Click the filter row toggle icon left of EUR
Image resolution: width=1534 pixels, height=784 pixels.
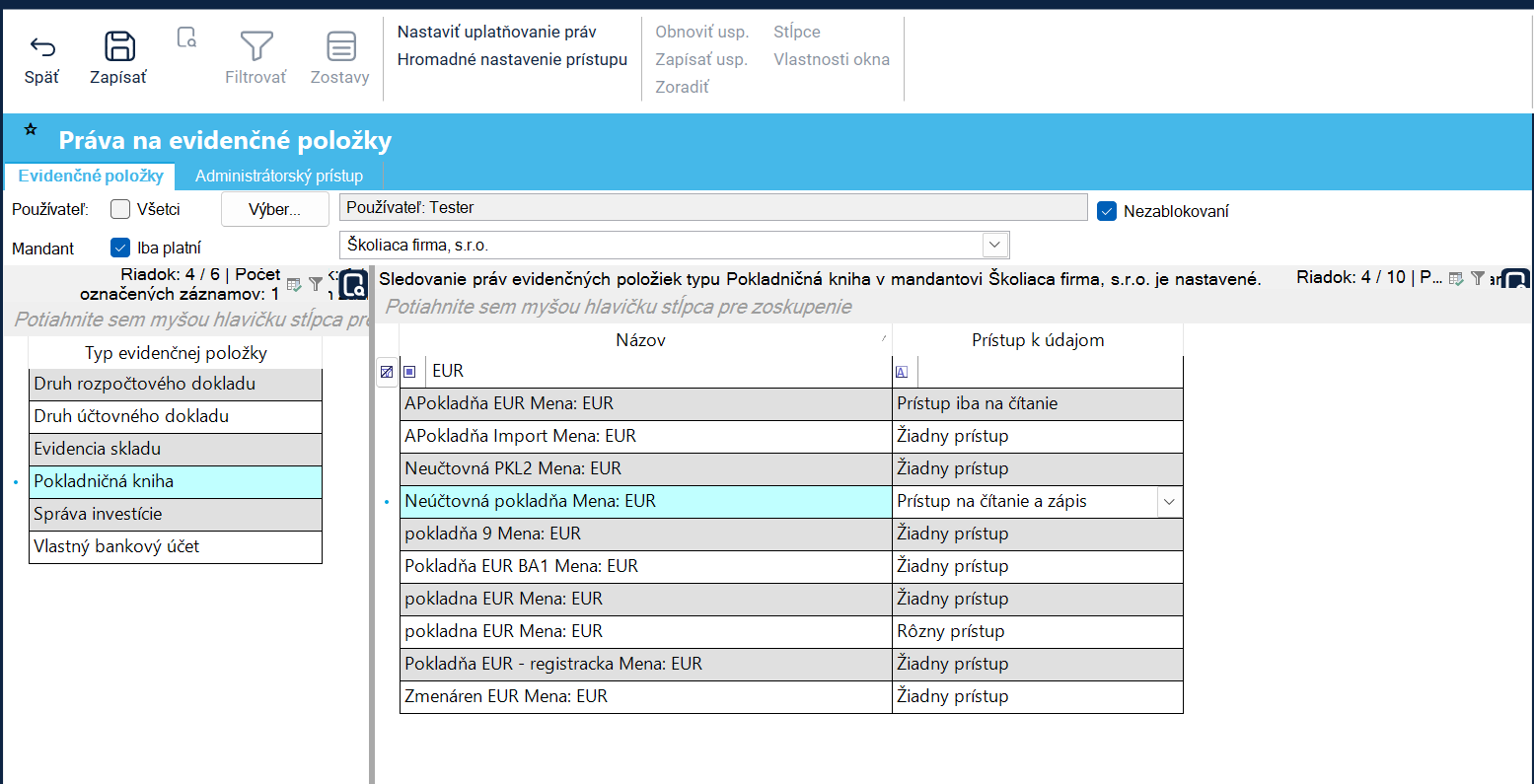click(387, 372)
